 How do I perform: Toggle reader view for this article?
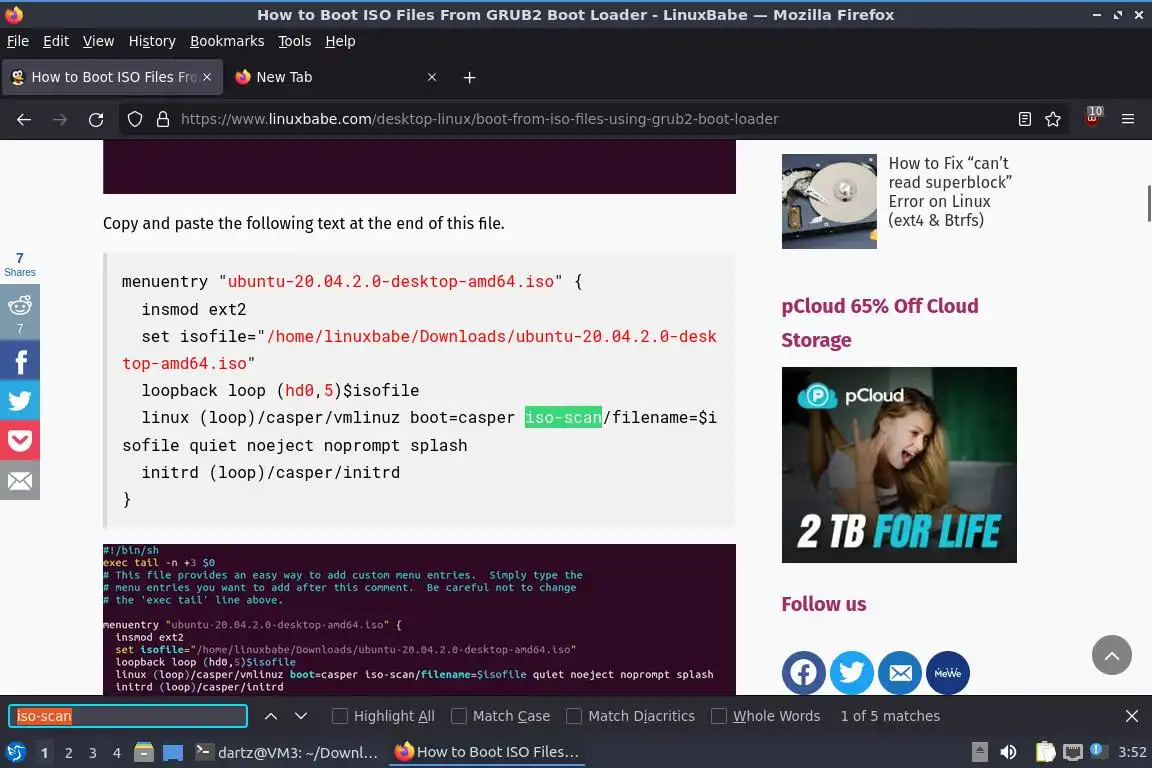(x=1025, y=119)
